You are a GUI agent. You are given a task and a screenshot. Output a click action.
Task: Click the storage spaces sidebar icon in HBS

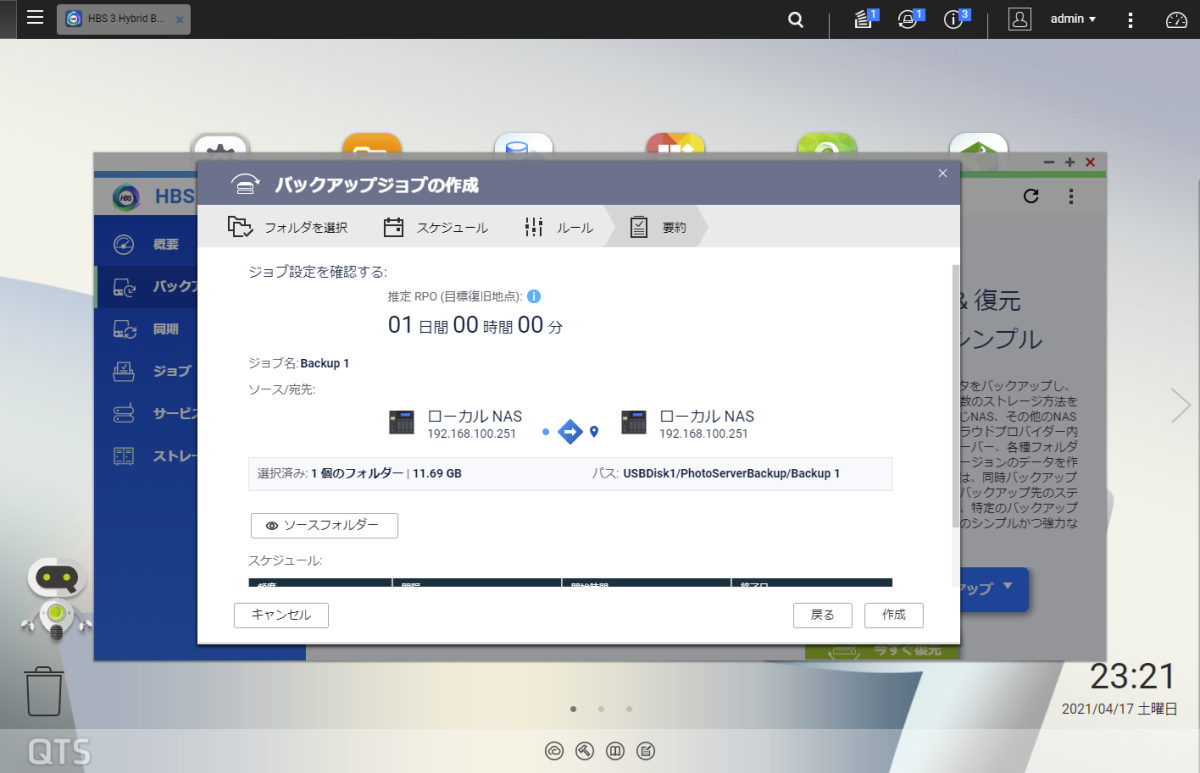124,455
